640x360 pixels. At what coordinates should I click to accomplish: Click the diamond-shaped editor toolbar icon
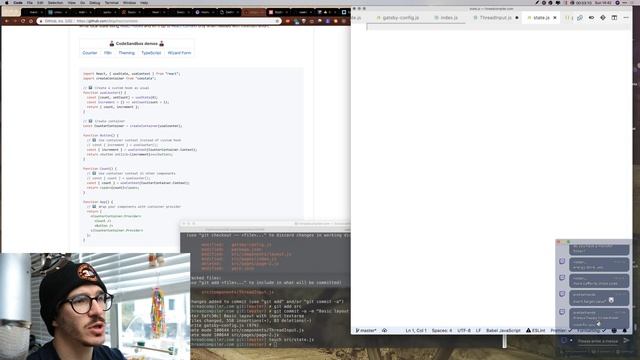click(603, 18)
